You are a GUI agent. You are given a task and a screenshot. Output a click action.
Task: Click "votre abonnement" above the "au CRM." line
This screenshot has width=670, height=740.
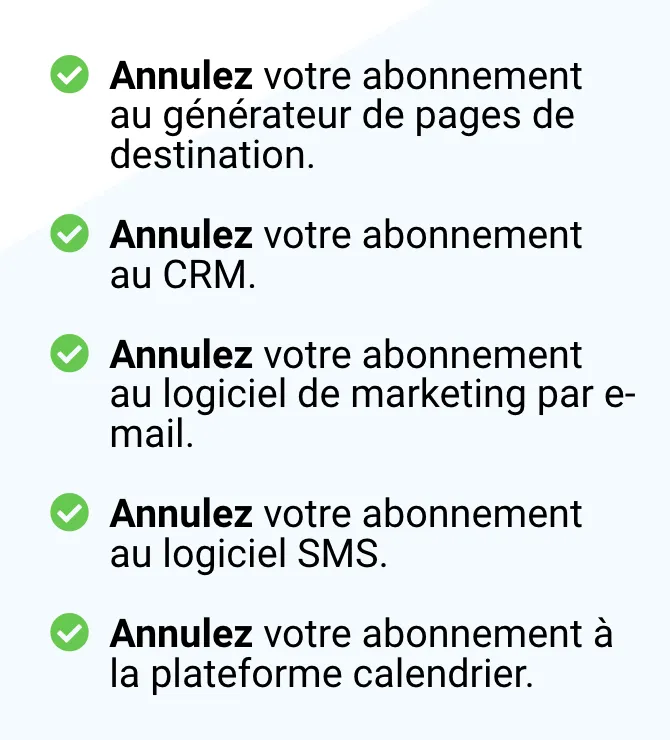click(423, 235)
